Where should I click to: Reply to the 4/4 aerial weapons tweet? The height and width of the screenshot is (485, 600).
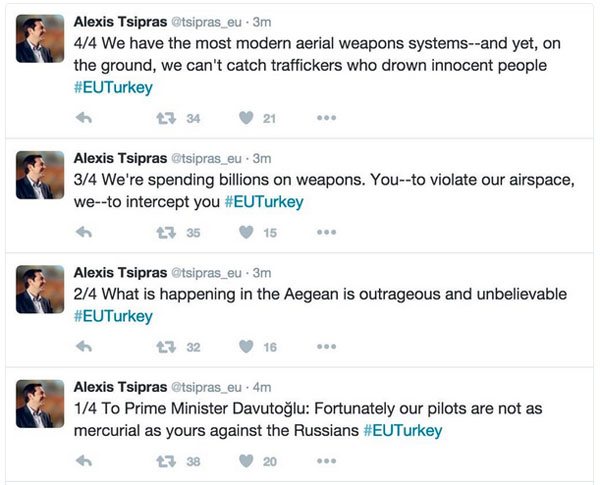[x=84, y=118]
